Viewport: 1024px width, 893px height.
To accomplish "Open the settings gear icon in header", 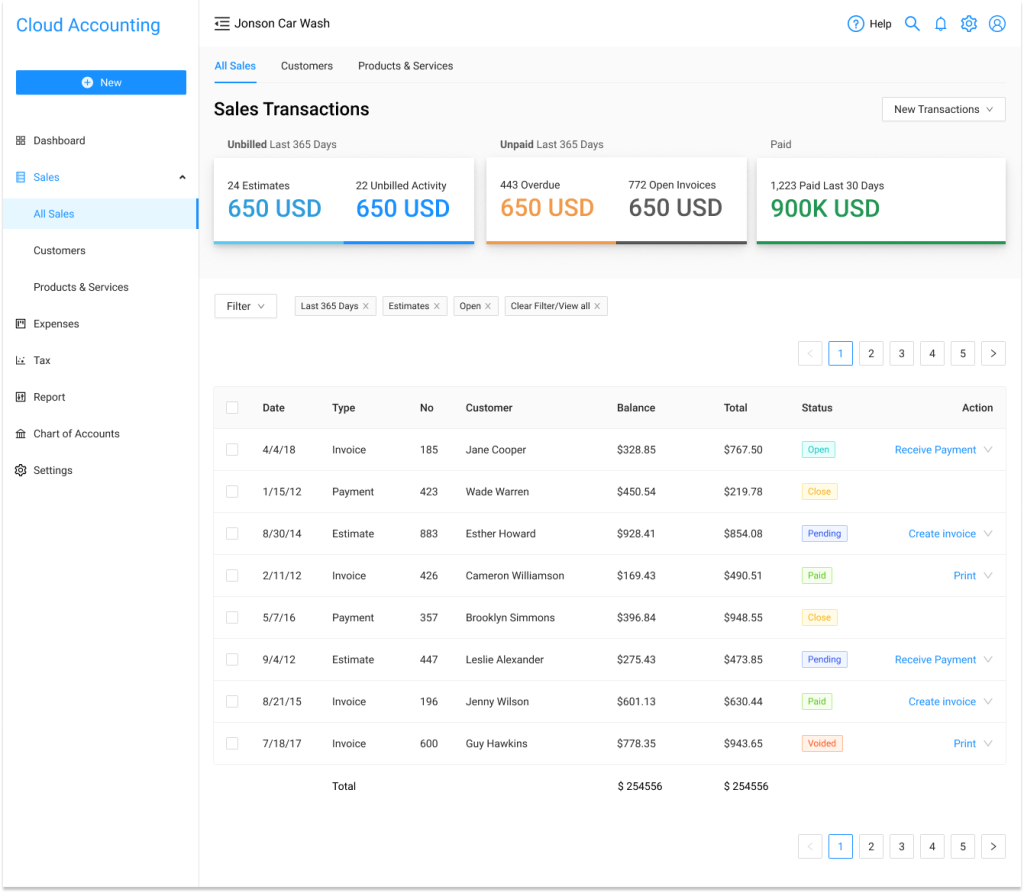I will [968, 24].
